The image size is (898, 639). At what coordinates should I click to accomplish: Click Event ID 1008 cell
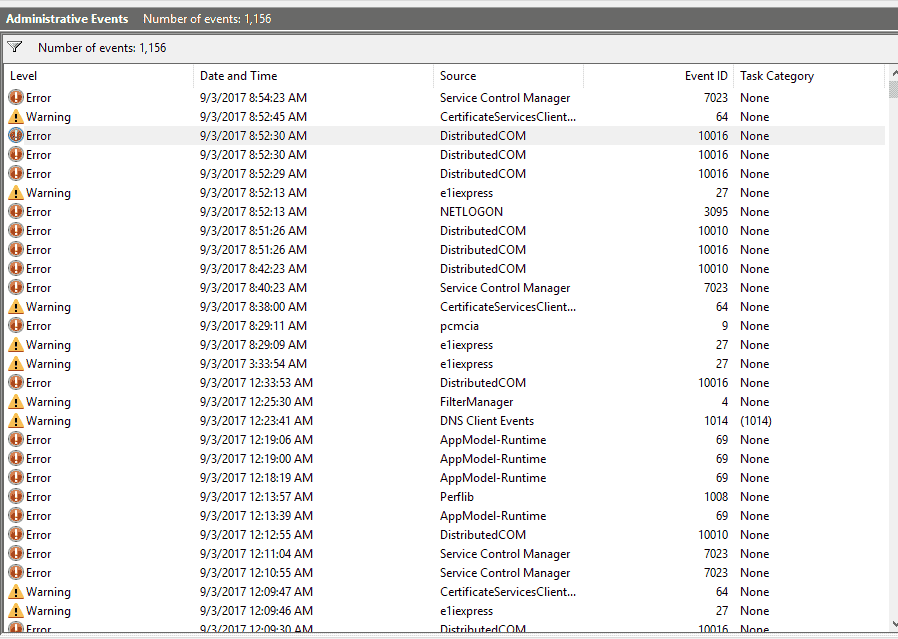pyautogui.click(x=716, y=496)
